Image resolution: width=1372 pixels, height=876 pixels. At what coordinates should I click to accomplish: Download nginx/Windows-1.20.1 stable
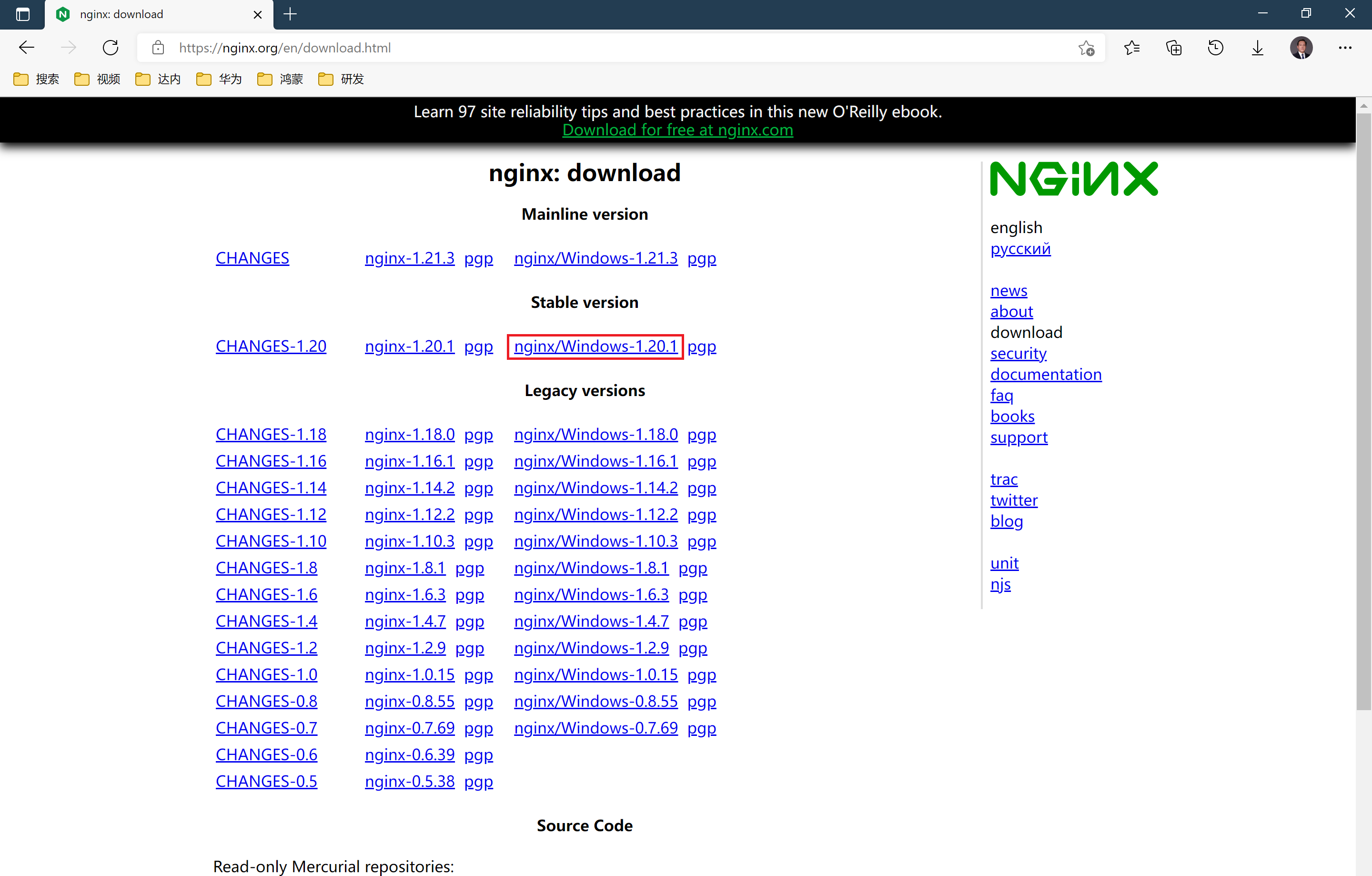click(595, 346)
